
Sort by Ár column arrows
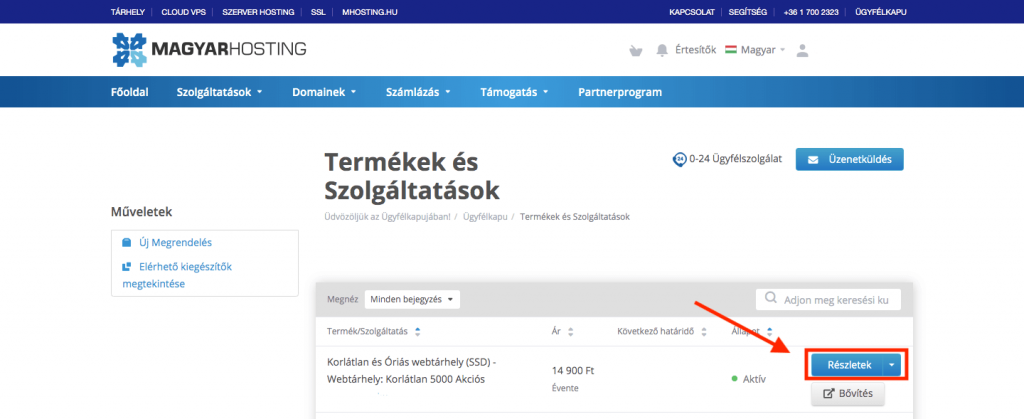570,332
